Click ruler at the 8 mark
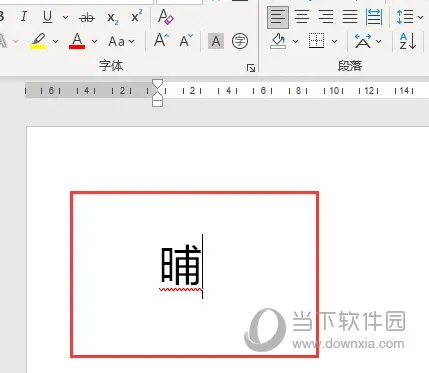Viewport: 429px width, 373px height. coord(298,91)
